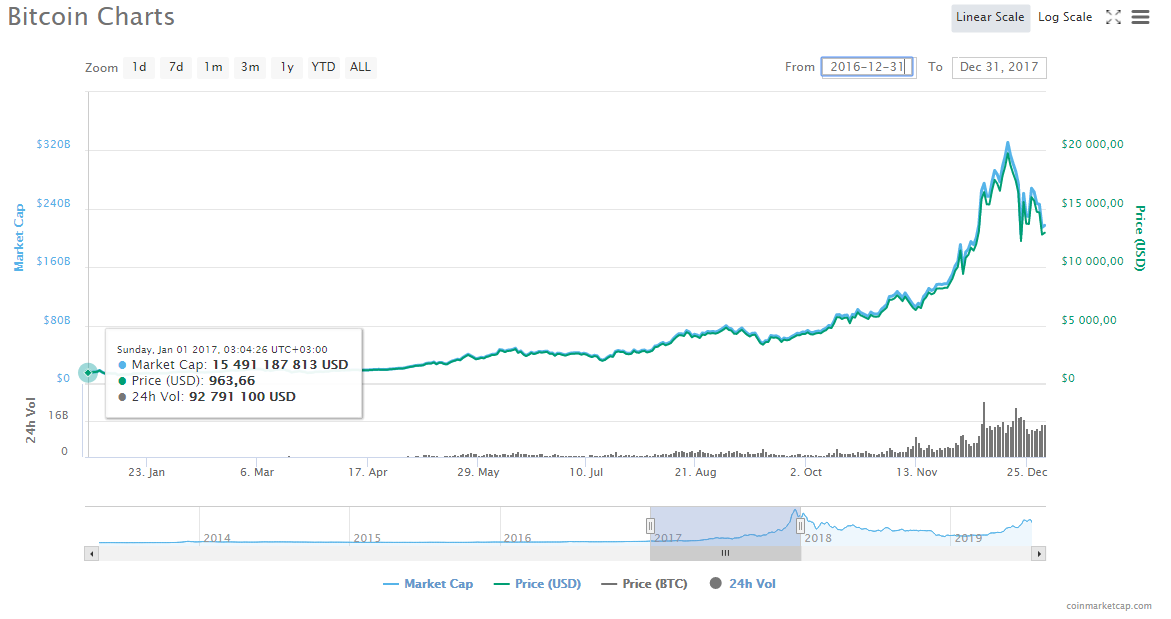The height and width of the screenshot is (619, 1171).
Task: Switch chart to Log Scale
Action: [1065, 17]
